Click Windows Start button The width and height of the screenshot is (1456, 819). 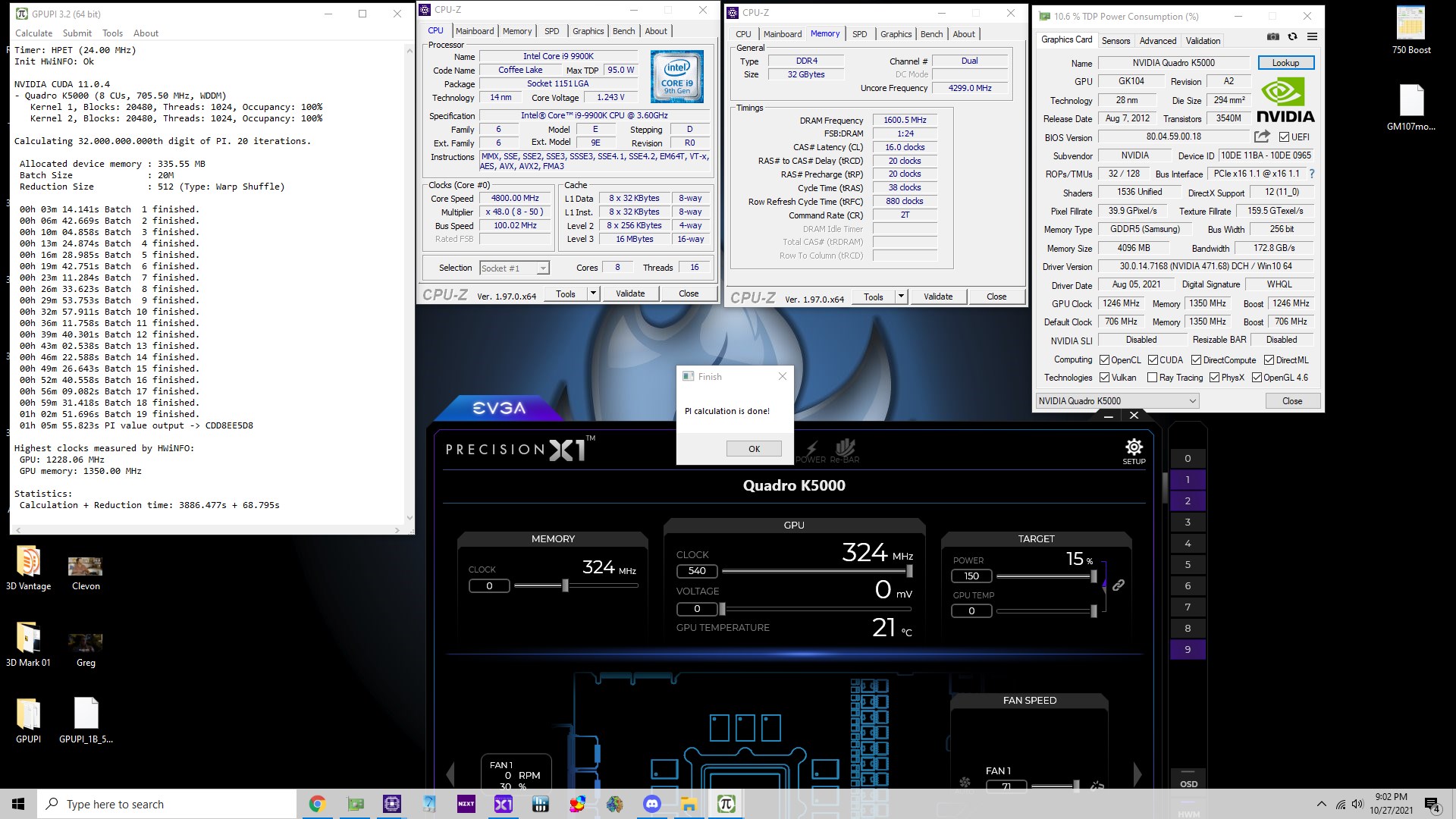[18, 804]
